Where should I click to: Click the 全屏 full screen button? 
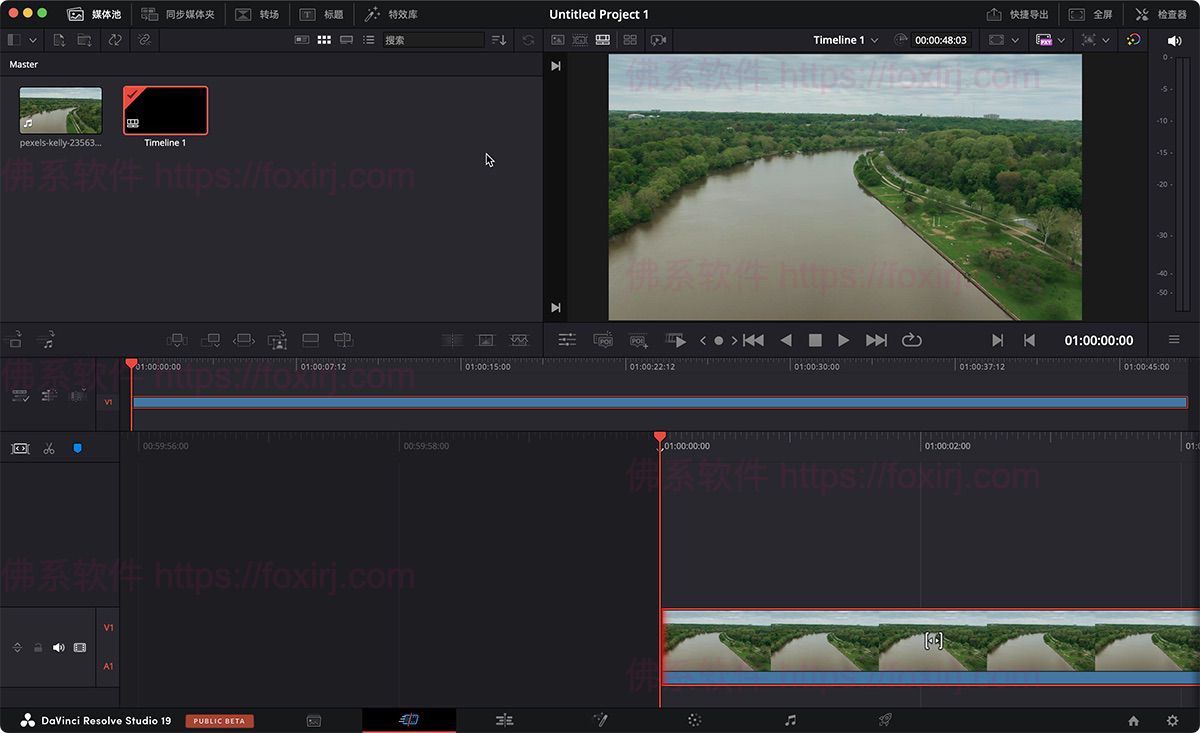1092,14
